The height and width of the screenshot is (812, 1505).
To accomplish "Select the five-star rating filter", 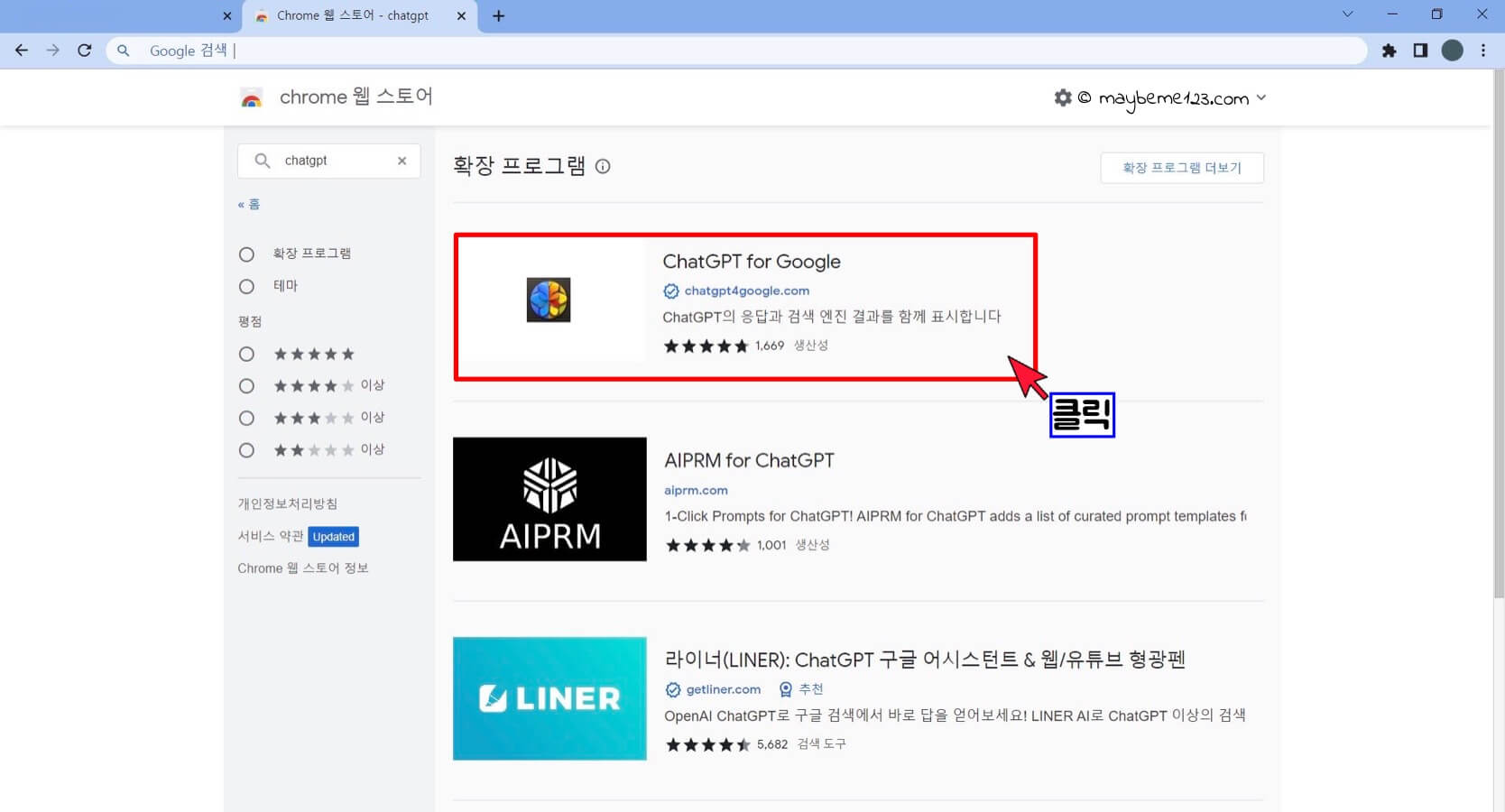I will (246, 354).
